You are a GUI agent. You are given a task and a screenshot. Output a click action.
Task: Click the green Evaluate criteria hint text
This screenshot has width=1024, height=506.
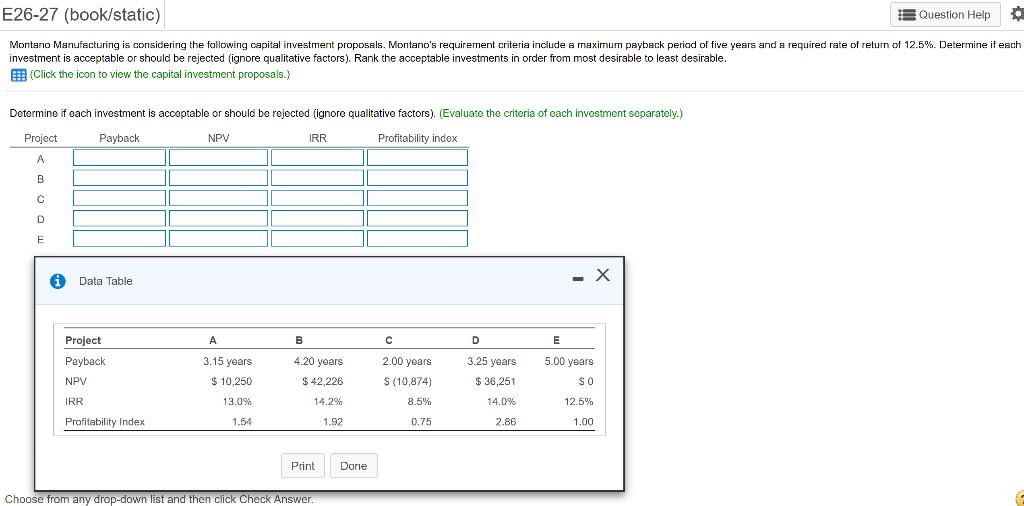coord(561,113)
